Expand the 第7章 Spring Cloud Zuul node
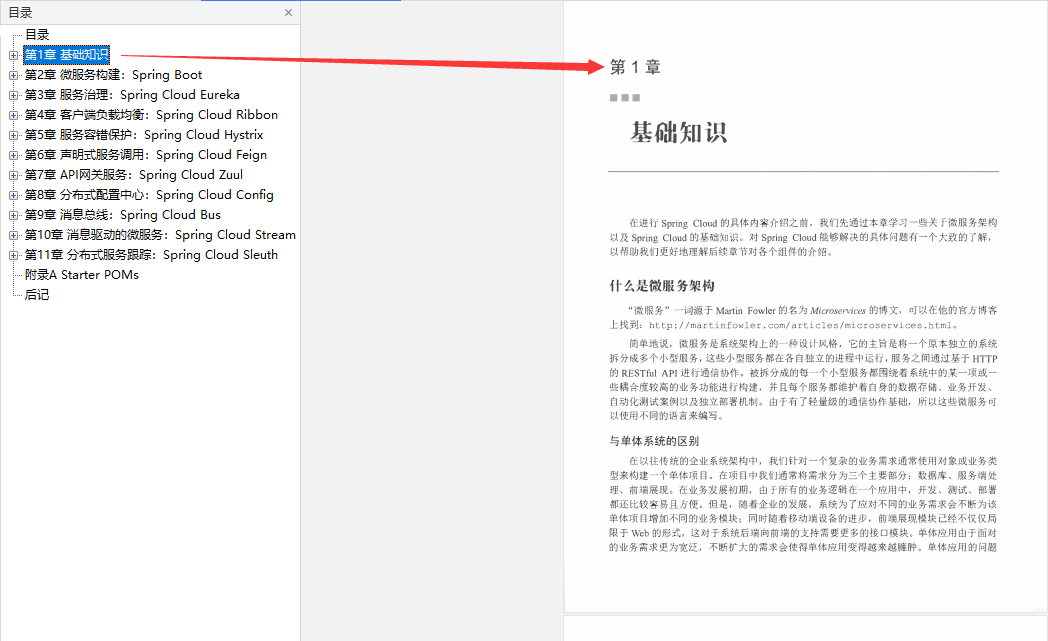 13,175
